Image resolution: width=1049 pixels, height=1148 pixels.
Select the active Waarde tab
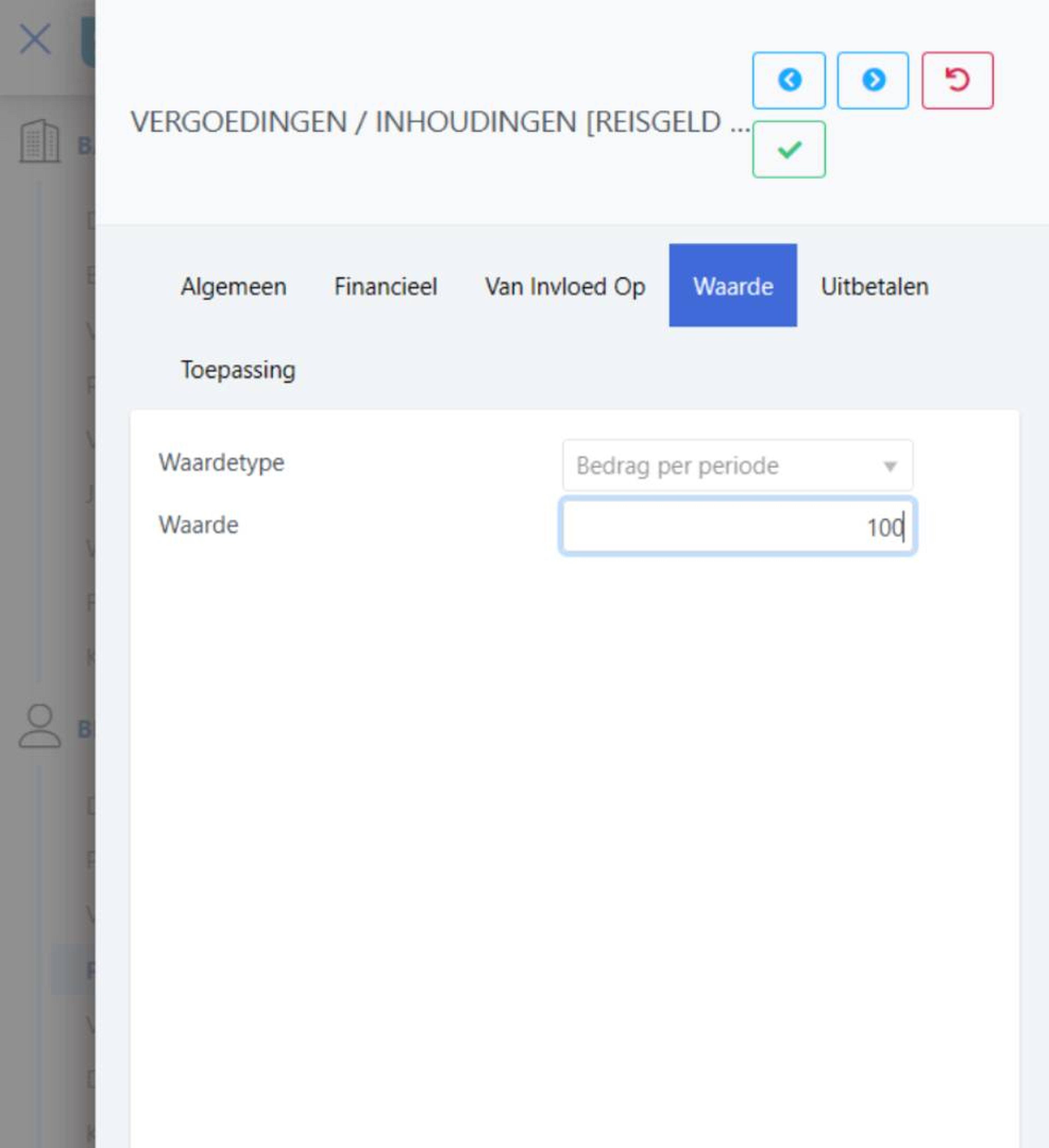click(733, 286)
